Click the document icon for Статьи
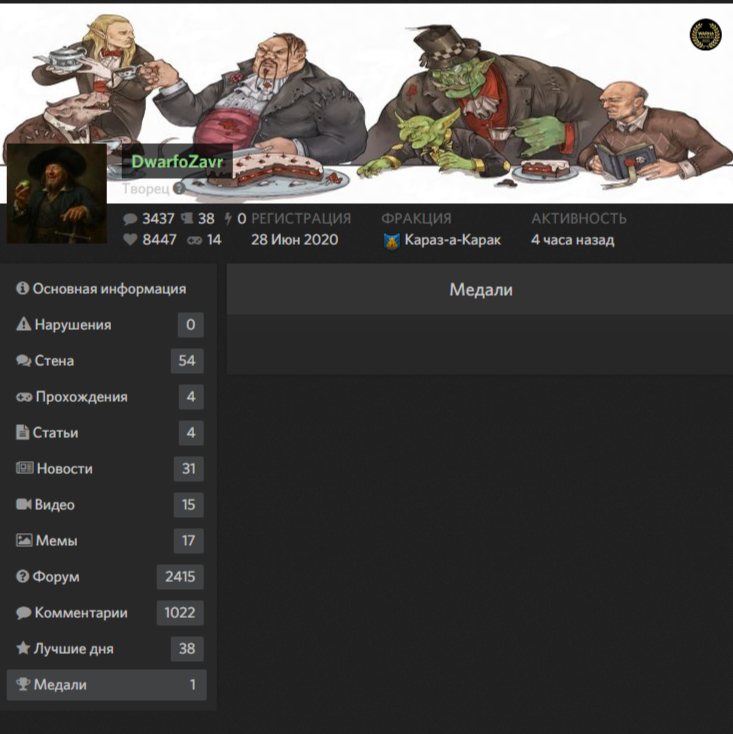Viewport: 733px width, 734px height. click(x=22, y=432)
